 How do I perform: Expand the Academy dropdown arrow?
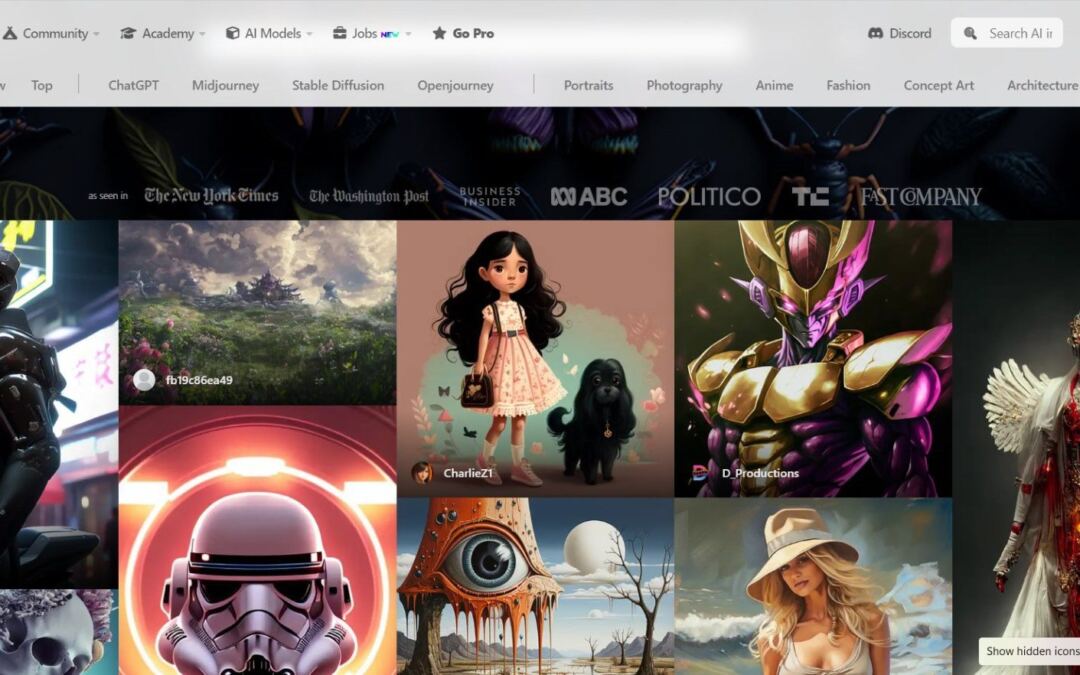coord(202,34)
